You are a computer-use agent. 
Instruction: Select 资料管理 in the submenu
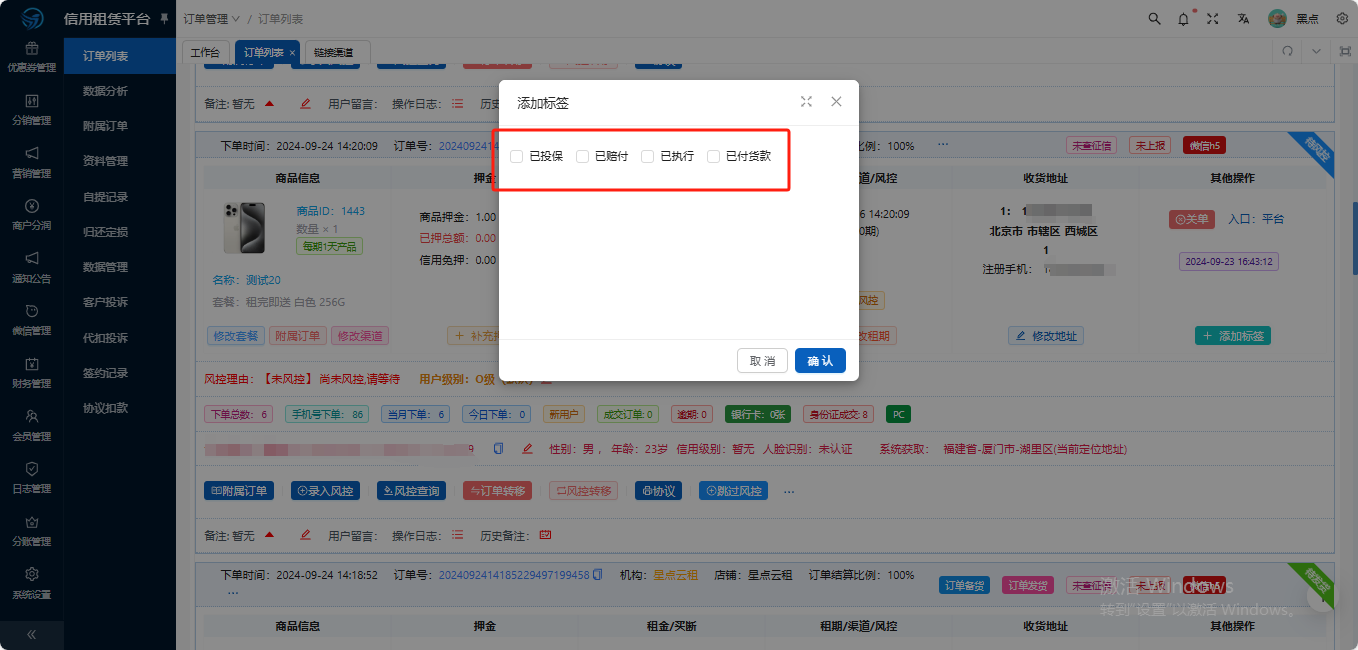coord(105,161)
